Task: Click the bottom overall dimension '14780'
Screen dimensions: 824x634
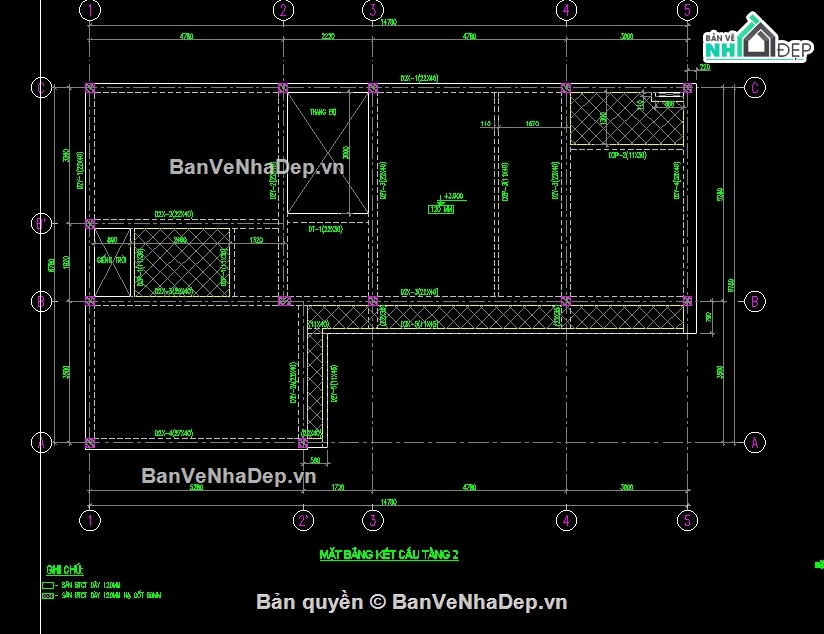Action: click(x=388, y=503)
